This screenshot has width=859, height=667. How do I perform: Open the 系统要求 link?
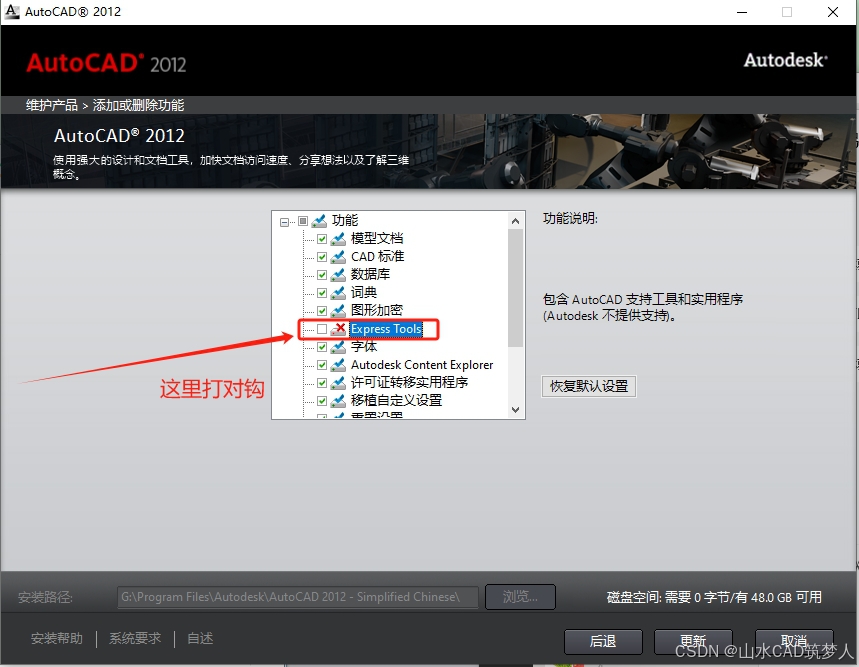point(135,639)
